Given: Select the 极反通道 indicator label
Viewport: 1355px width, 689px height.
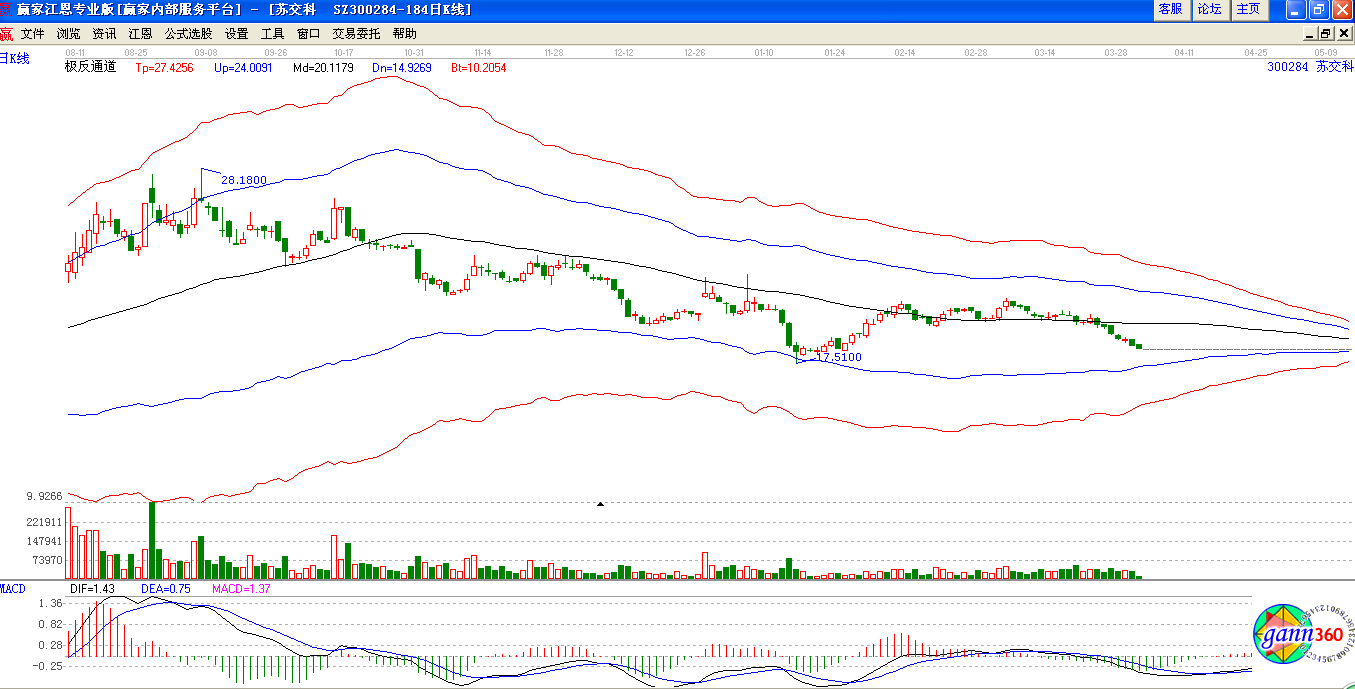Looking at the screenshot, I should point(91,67).
